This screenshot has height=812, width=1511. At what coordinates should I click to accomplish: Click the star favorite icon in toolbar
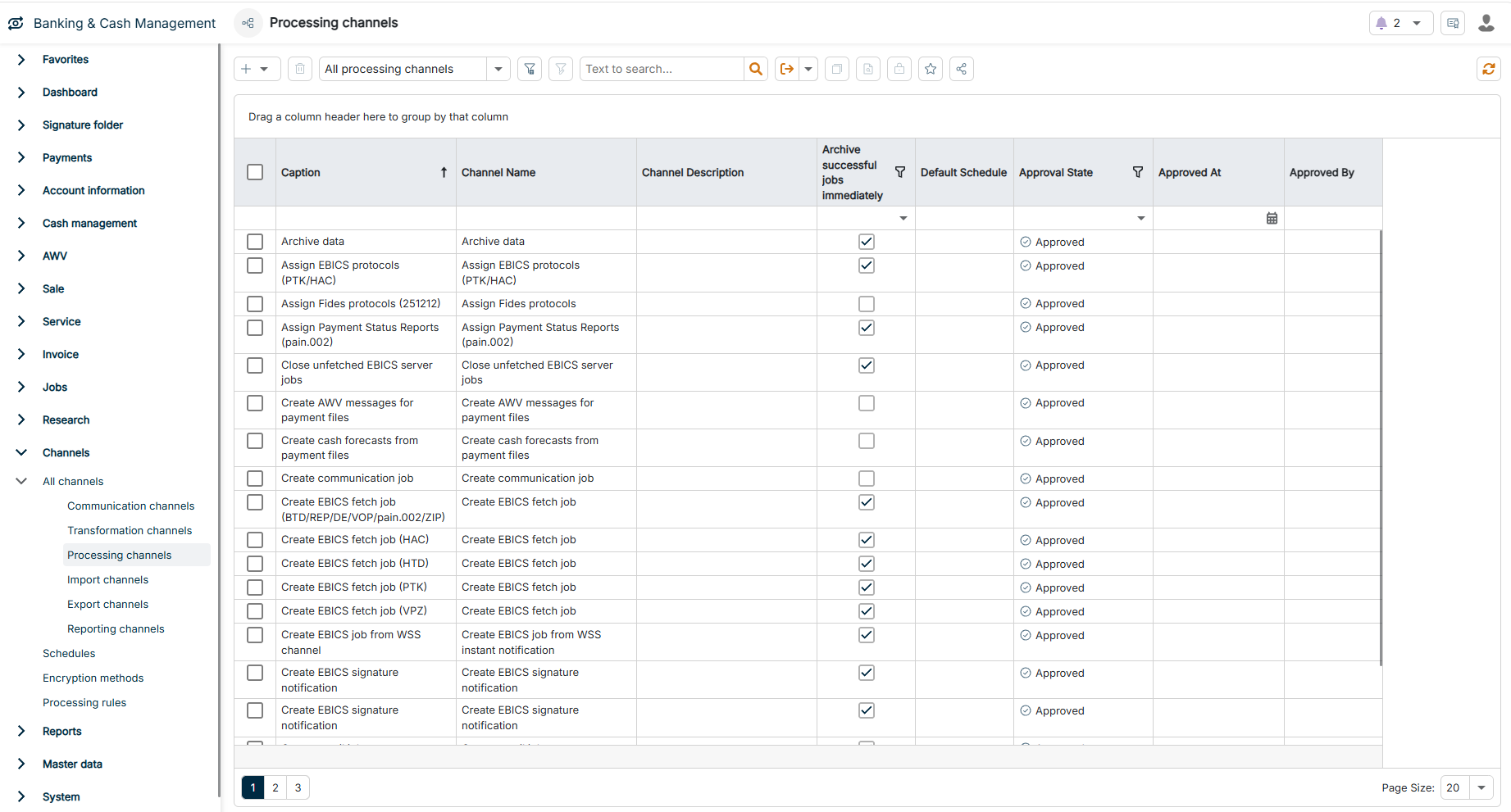point(931,69)
